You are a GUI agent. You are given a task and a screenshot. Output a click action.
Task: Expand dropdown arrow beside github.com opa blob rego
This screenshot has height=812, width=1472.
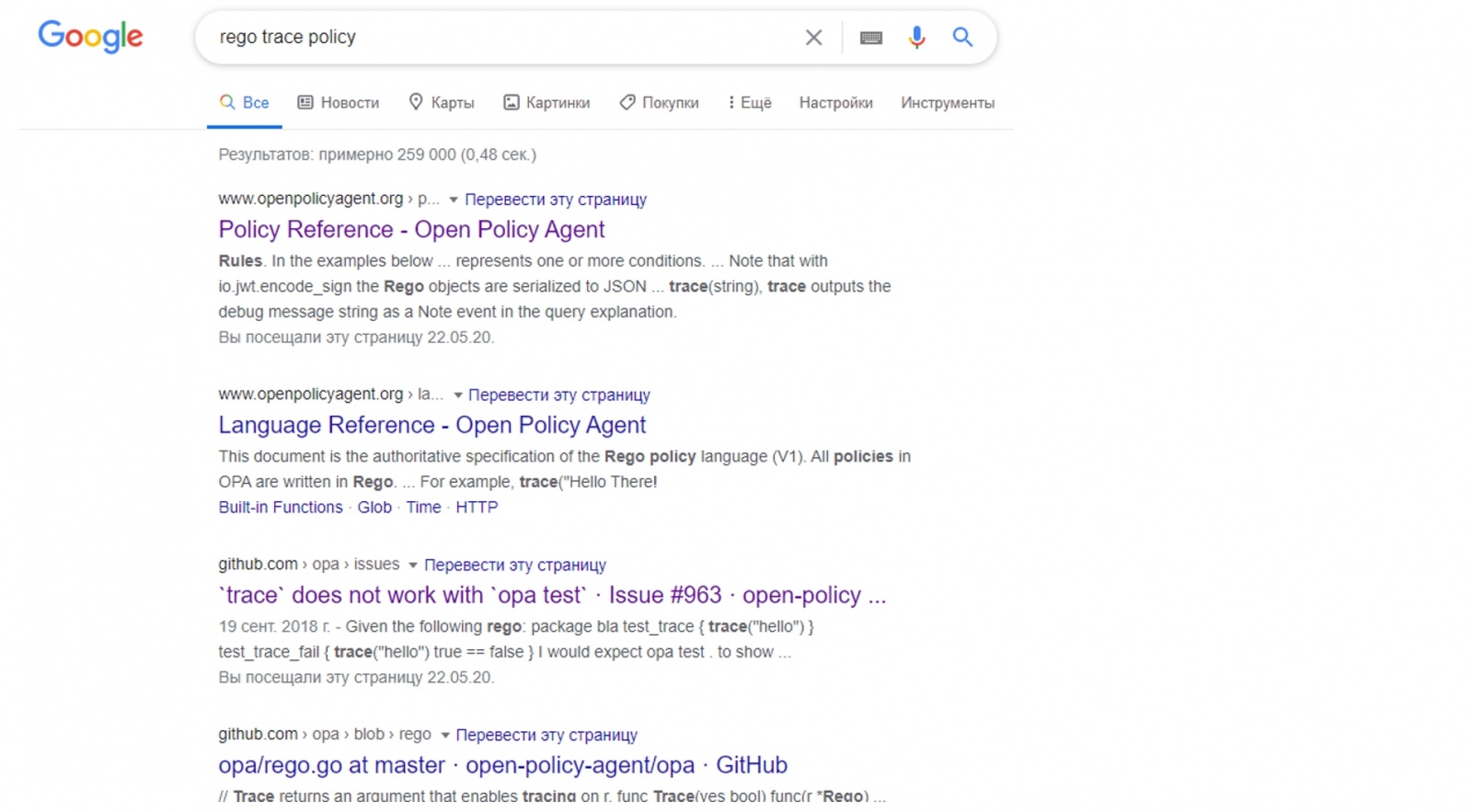(445, 736)
